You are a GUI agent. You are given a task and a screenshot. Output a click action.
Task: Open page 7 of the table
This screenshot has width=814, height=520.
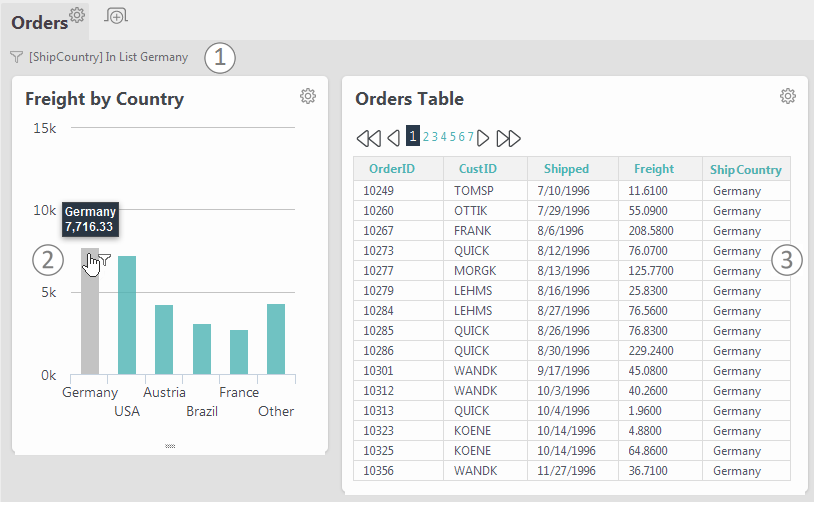pos(470,137)
